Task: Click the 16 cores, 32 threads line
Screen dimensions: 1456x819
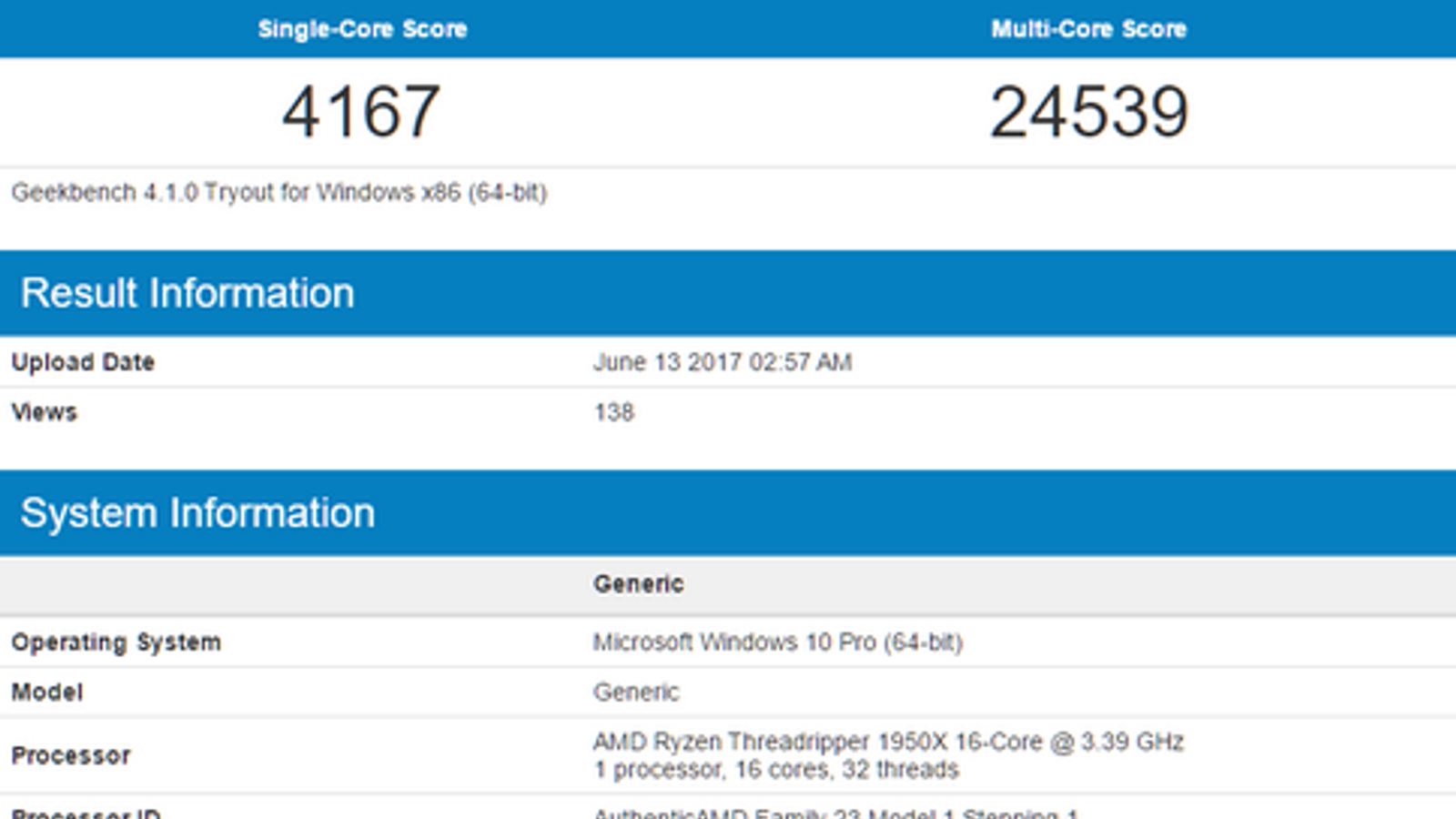Action: [x=775, y=770]
